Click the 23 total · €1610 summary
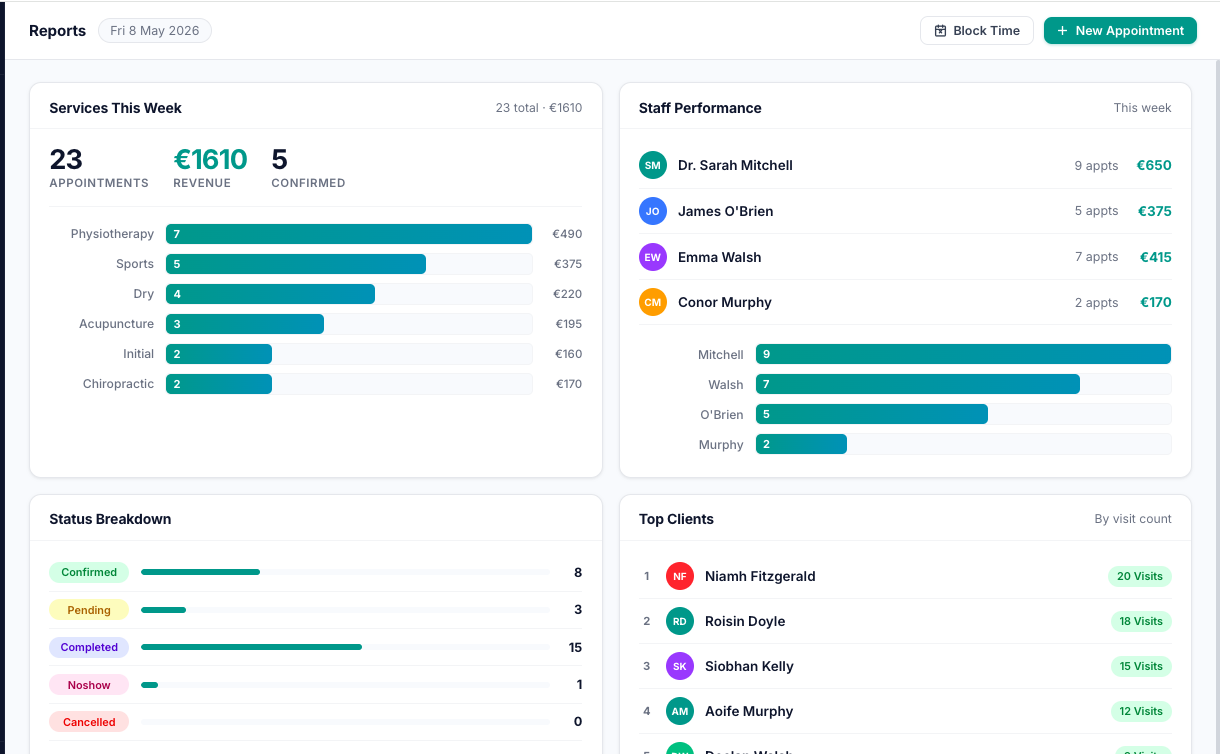Viewport: 1220px width, 754px height. click(538, 108)
